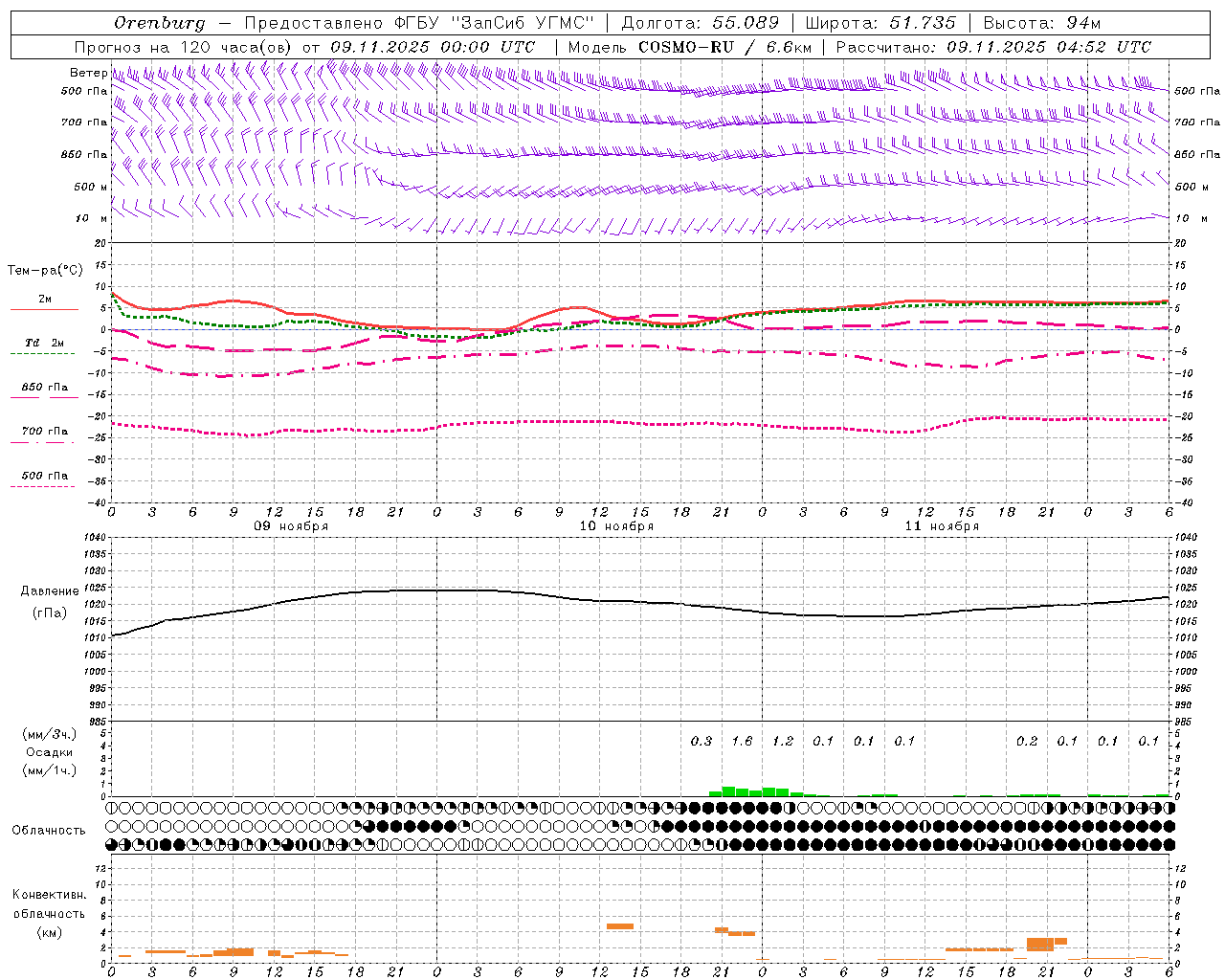Viewport: 1225px width, 980px height.
Task: Click the '(мм/1ч.)' hourly precipitation unit label
Action: click(49, 770)
